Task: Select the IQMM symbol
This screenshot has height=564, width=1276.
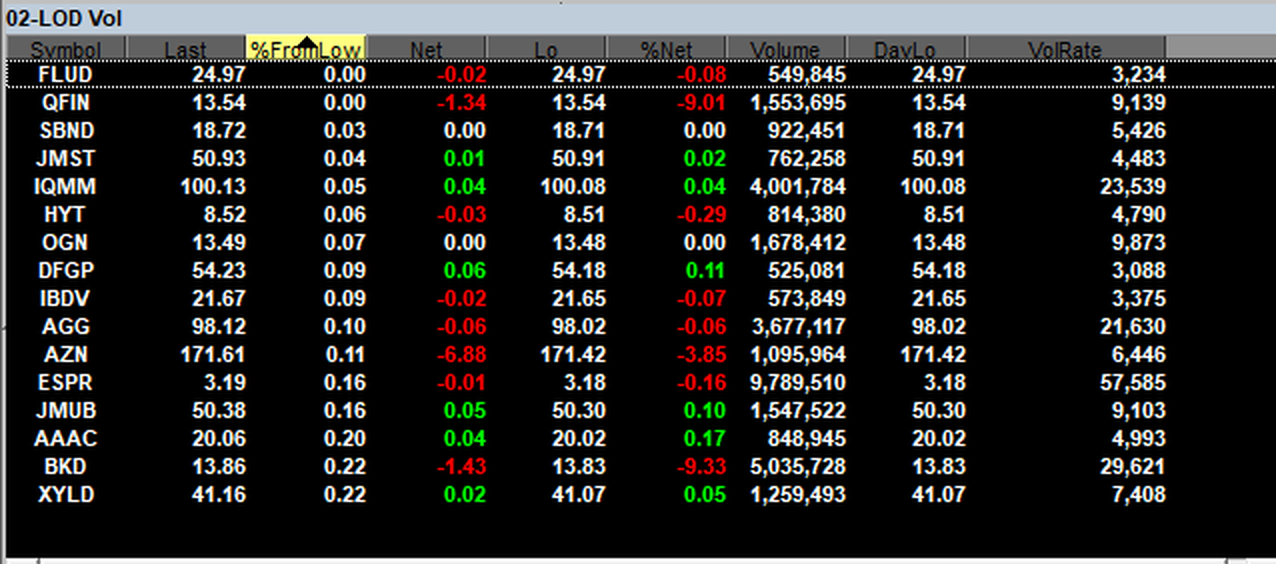Action: (66, 186)
